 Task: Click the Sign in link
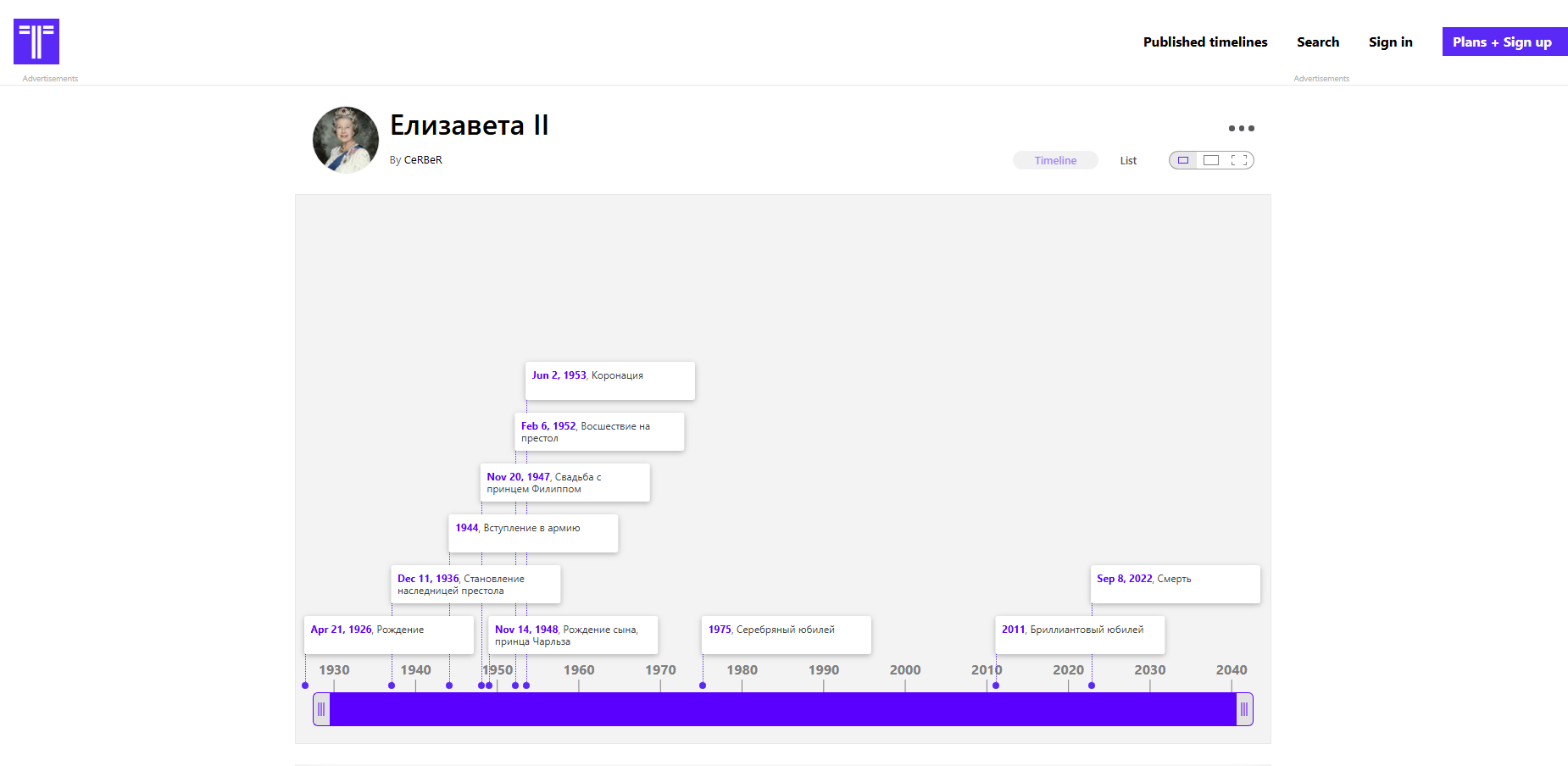click(1390, 42)
